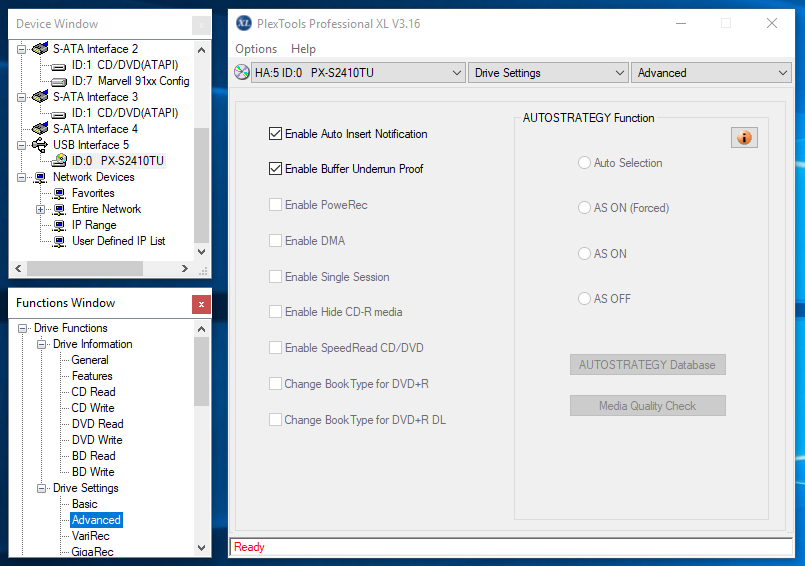Select Auto Selection radio button
805x566 pixels.
(584, 163)
